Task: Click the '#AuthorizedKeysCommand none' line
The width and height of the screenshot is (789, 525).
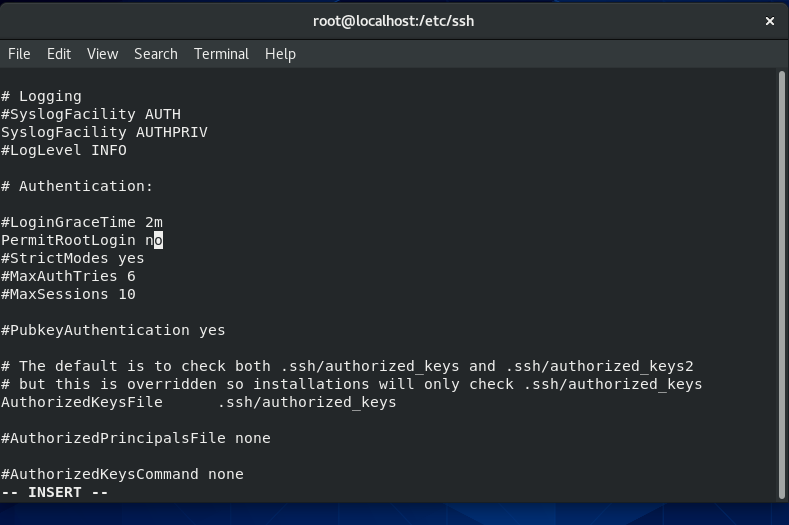Action: click(122, 475)
